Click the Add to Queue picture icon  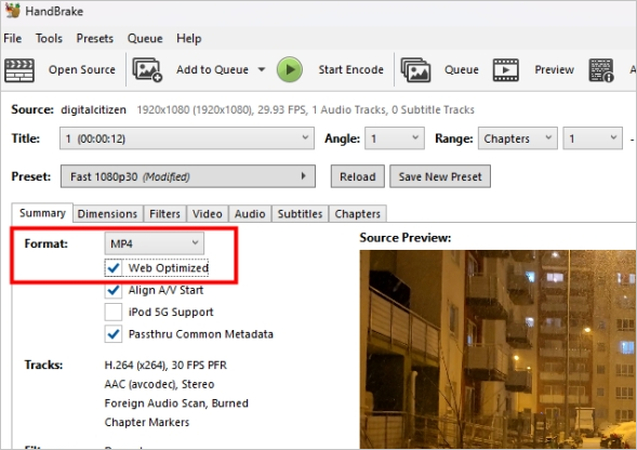point(147,70)
